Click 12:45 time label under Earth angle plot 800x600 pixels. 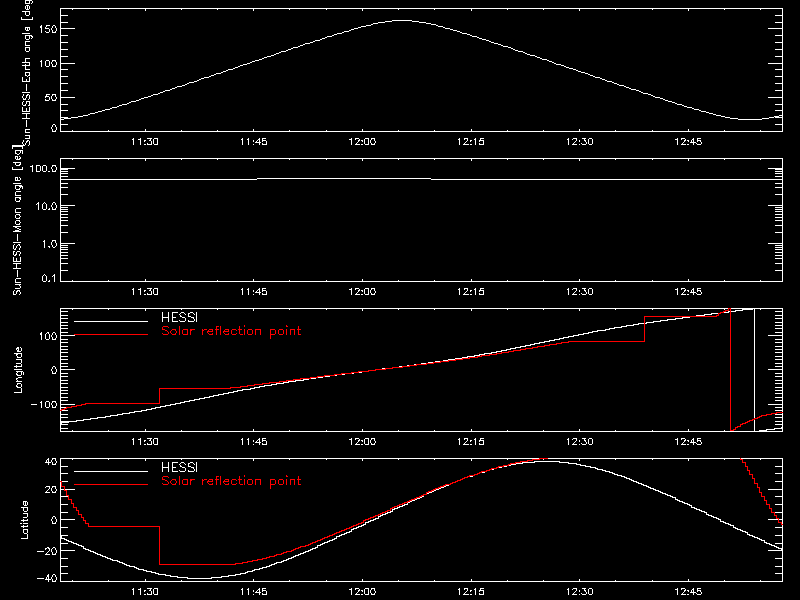pyautogui.click(x=688, y=141)
